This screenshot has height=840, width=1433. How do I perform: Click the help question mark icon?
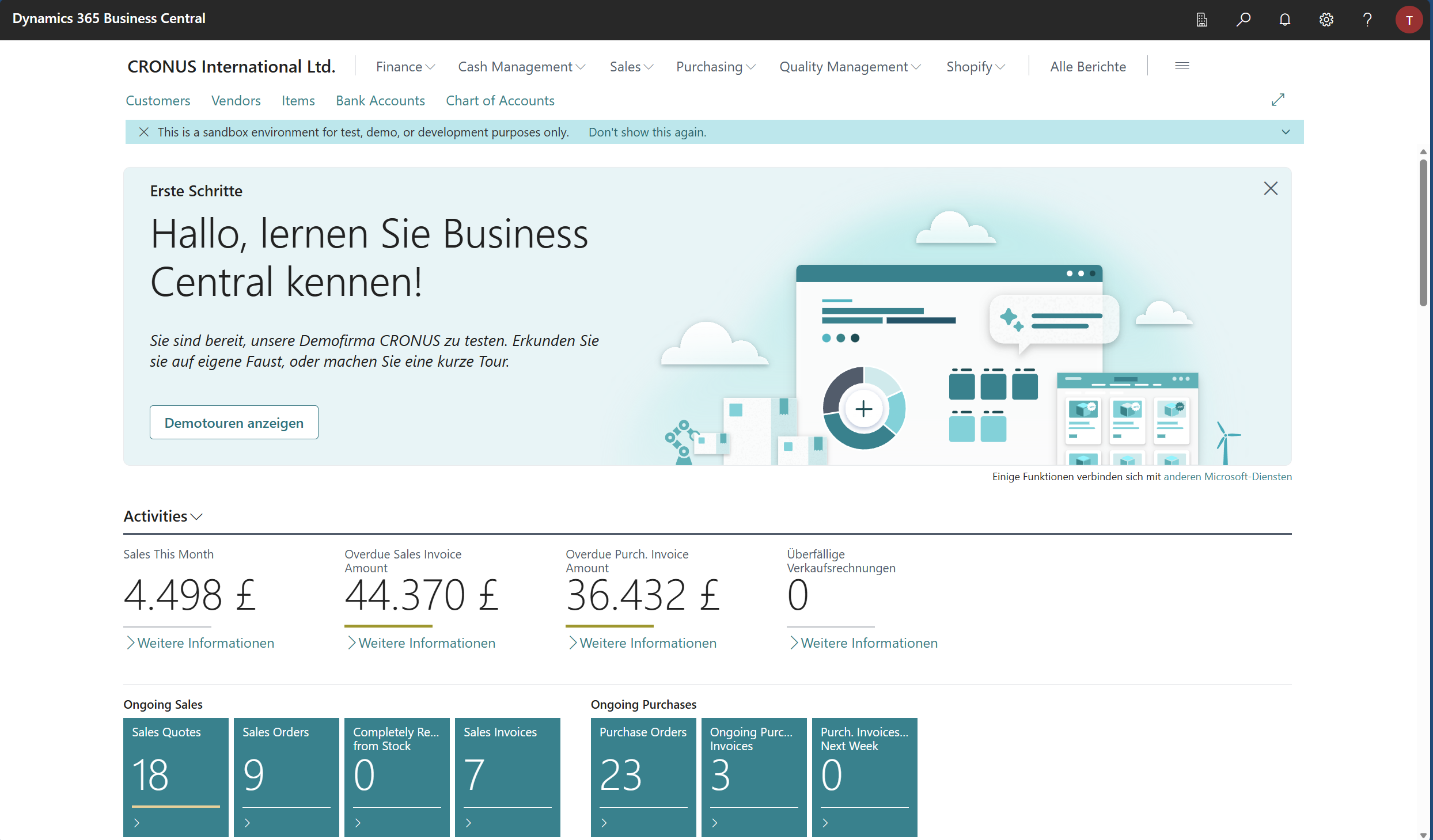tap(1367, 20)
